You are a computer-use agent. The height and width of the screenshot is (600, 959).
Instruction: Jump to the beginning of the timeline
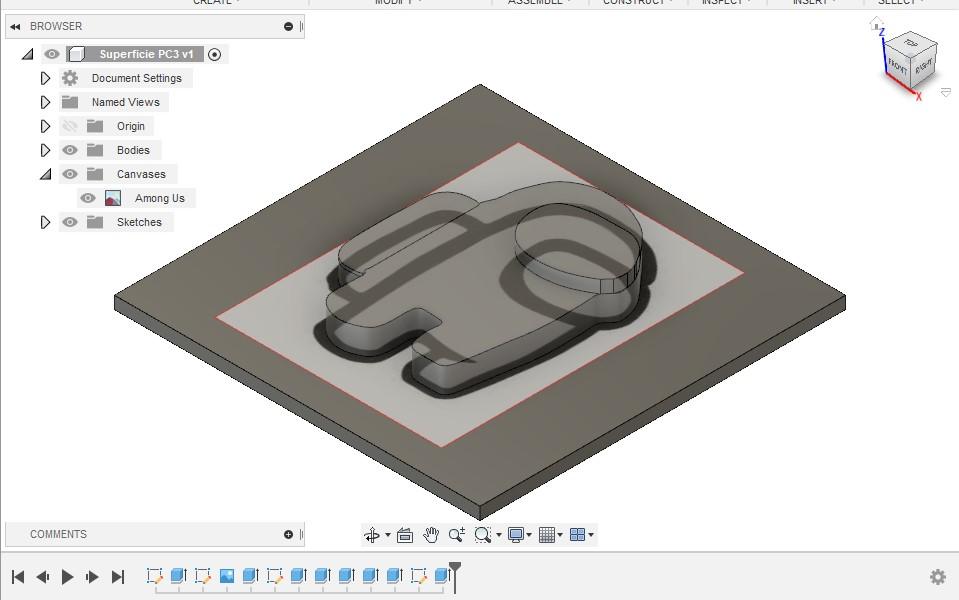click(18, 577)
